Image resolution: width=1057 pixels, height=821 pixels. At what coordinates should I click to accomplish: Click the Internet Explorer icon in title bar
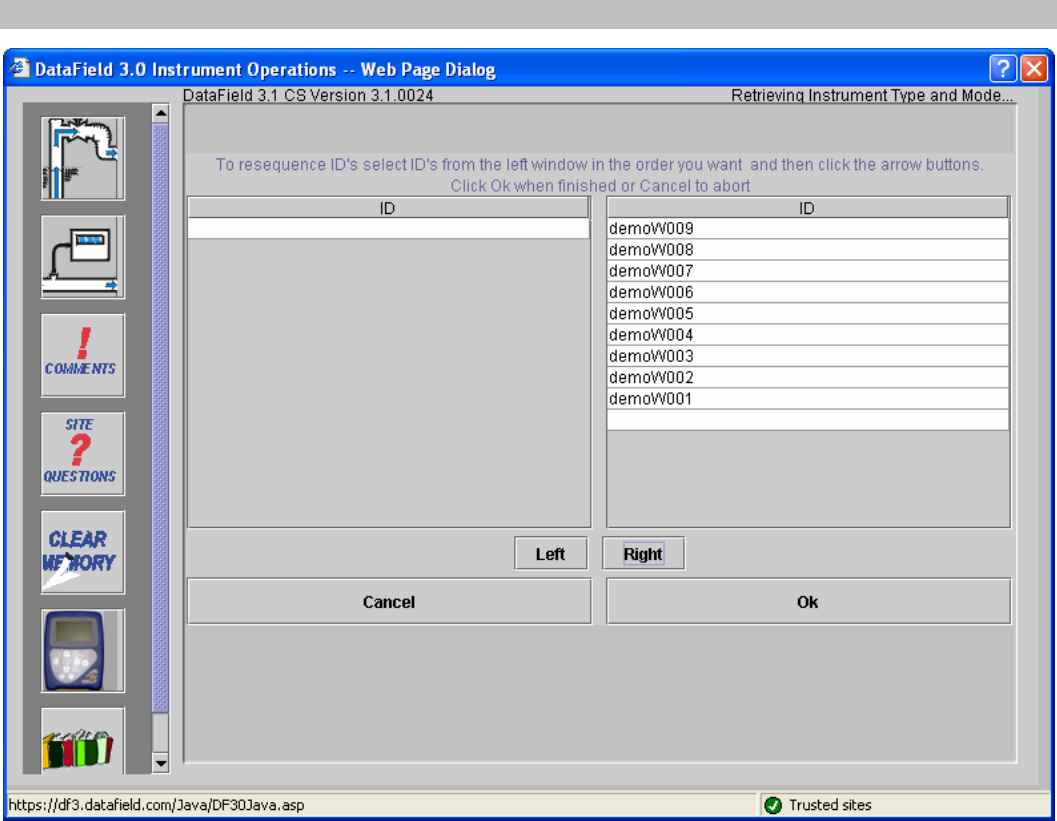pyautogui.click(x=20, y=68)
